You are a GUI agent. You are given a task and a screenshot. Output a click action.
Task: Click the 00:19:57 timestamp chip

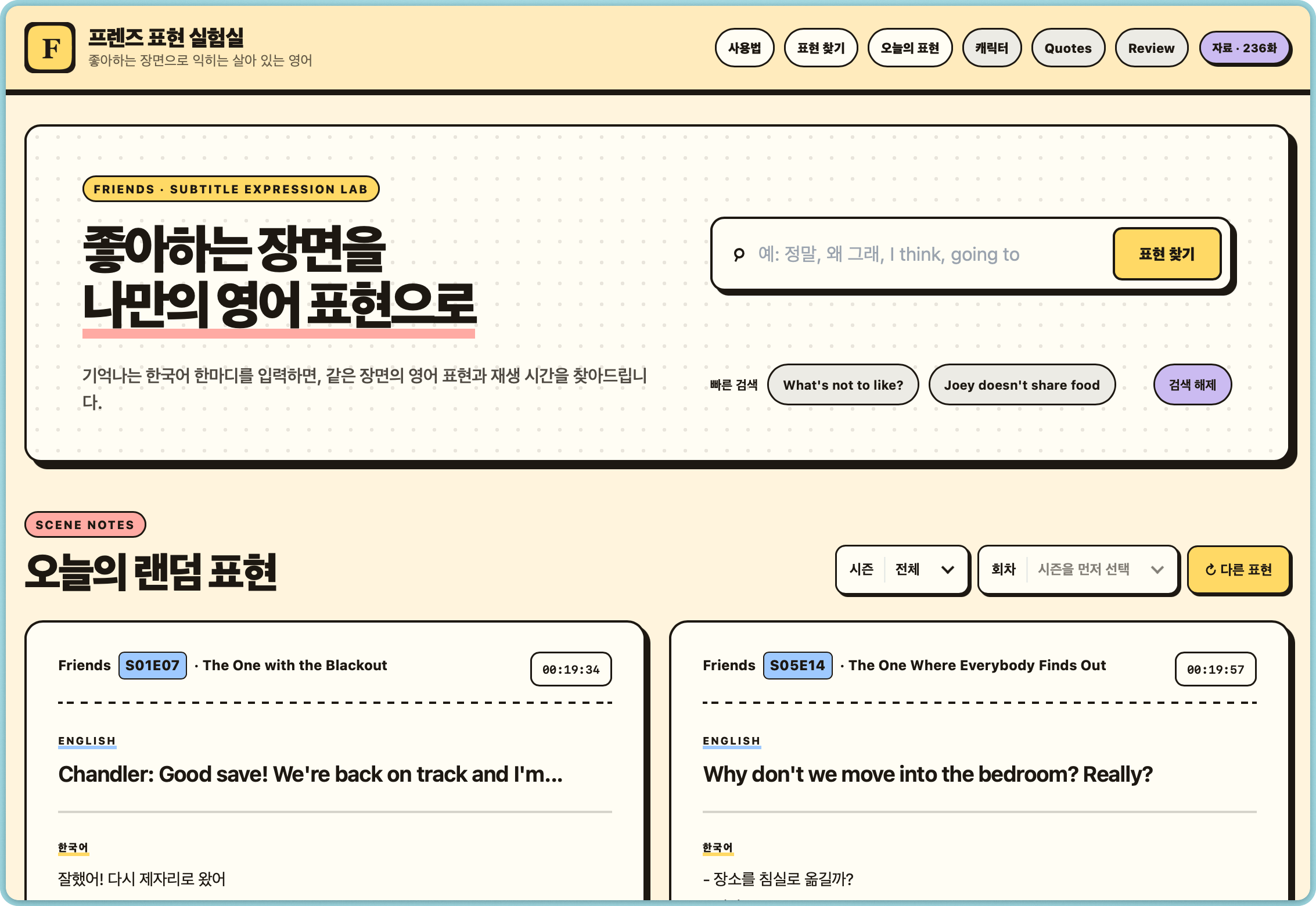point(1216,669)
